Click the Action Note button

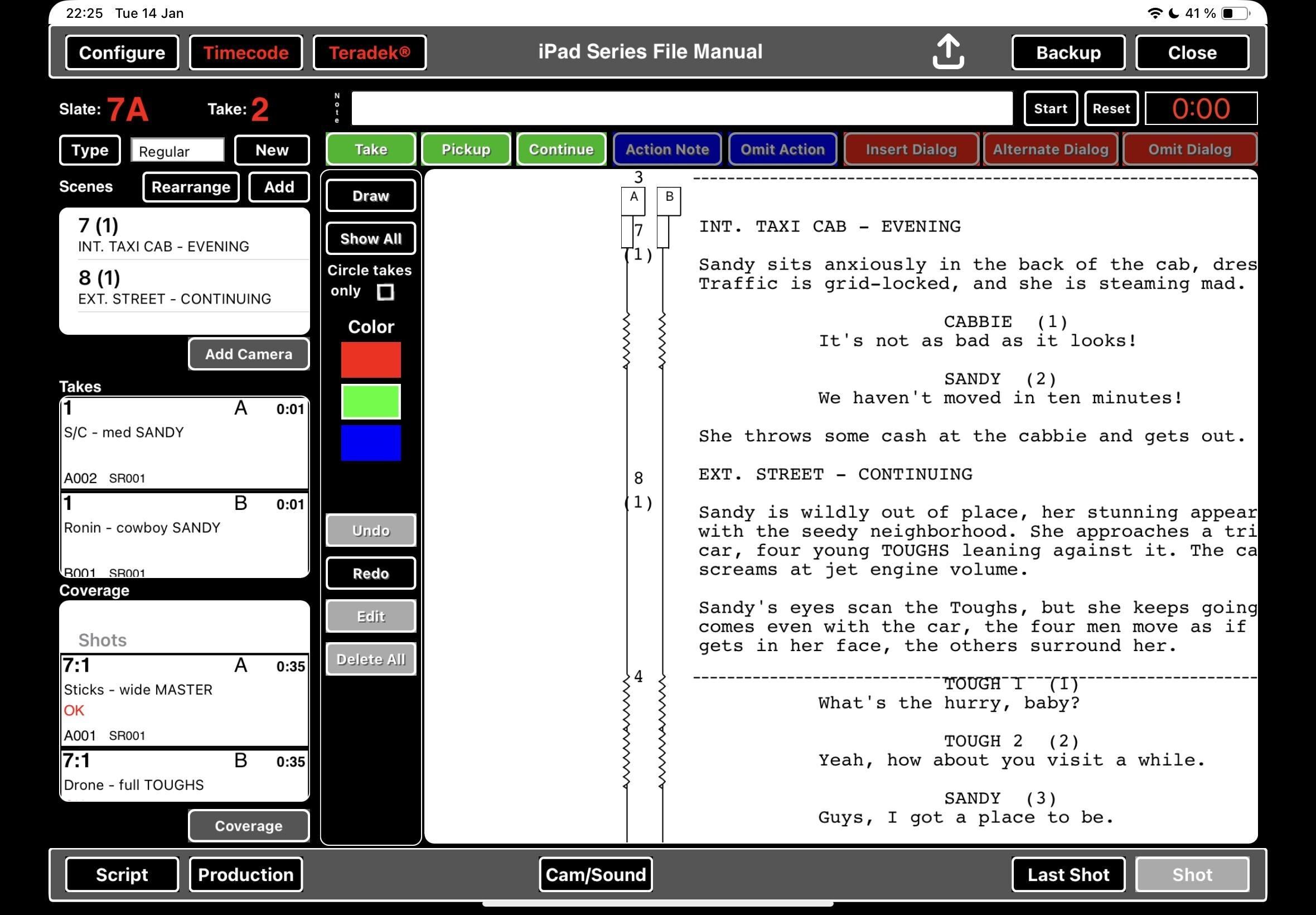tap(667, 150)
